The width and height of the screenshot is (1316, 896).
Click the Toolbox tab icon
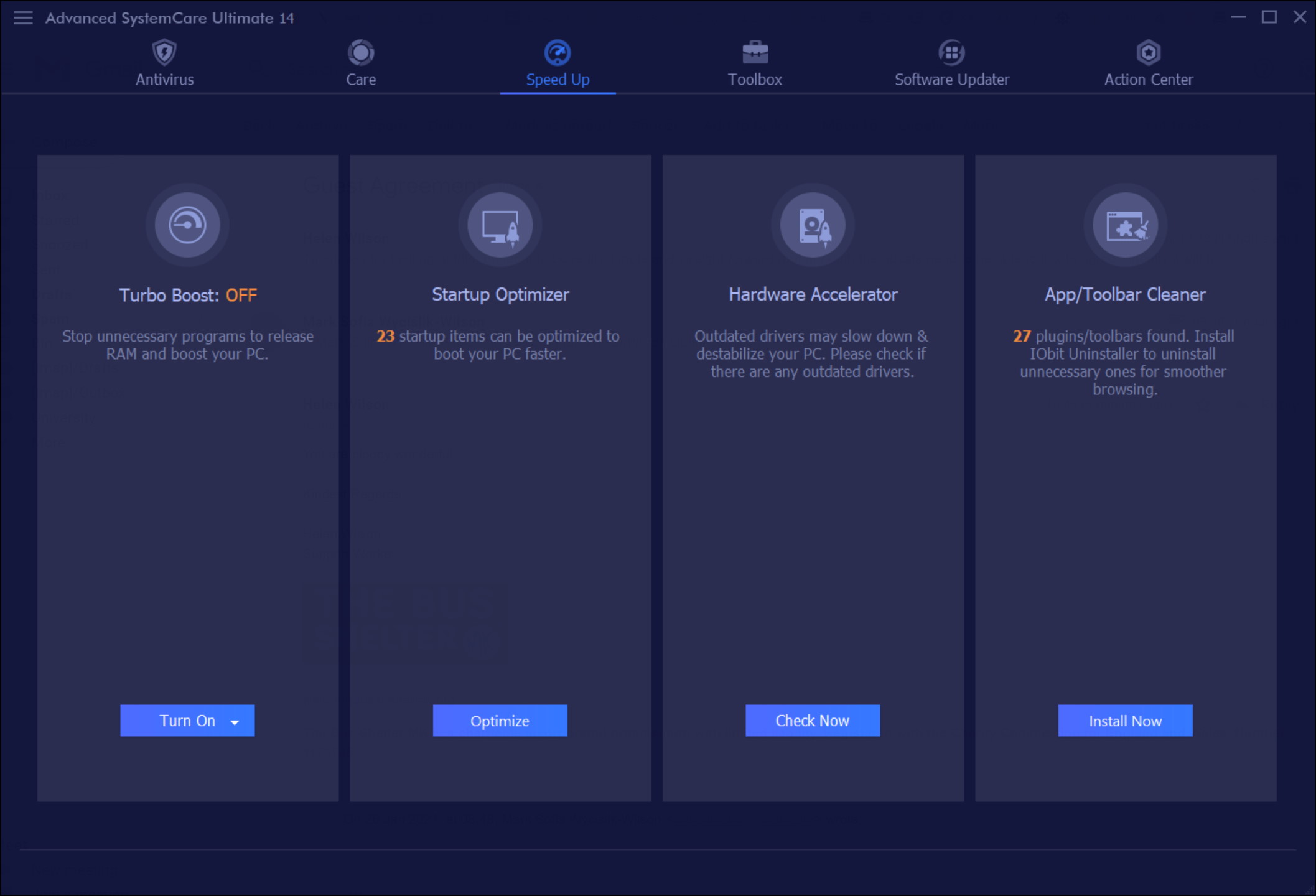755,50
